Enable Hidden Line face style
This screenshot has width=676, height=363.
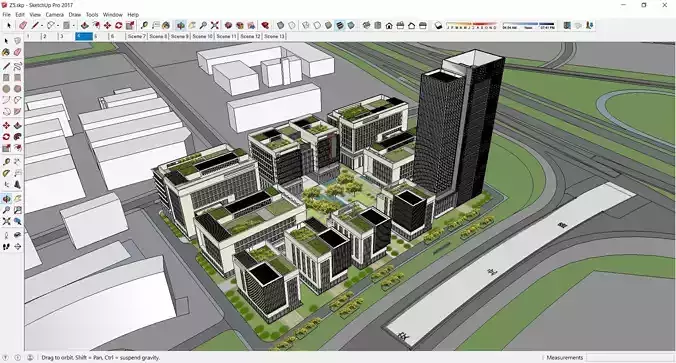click(317, 25)
